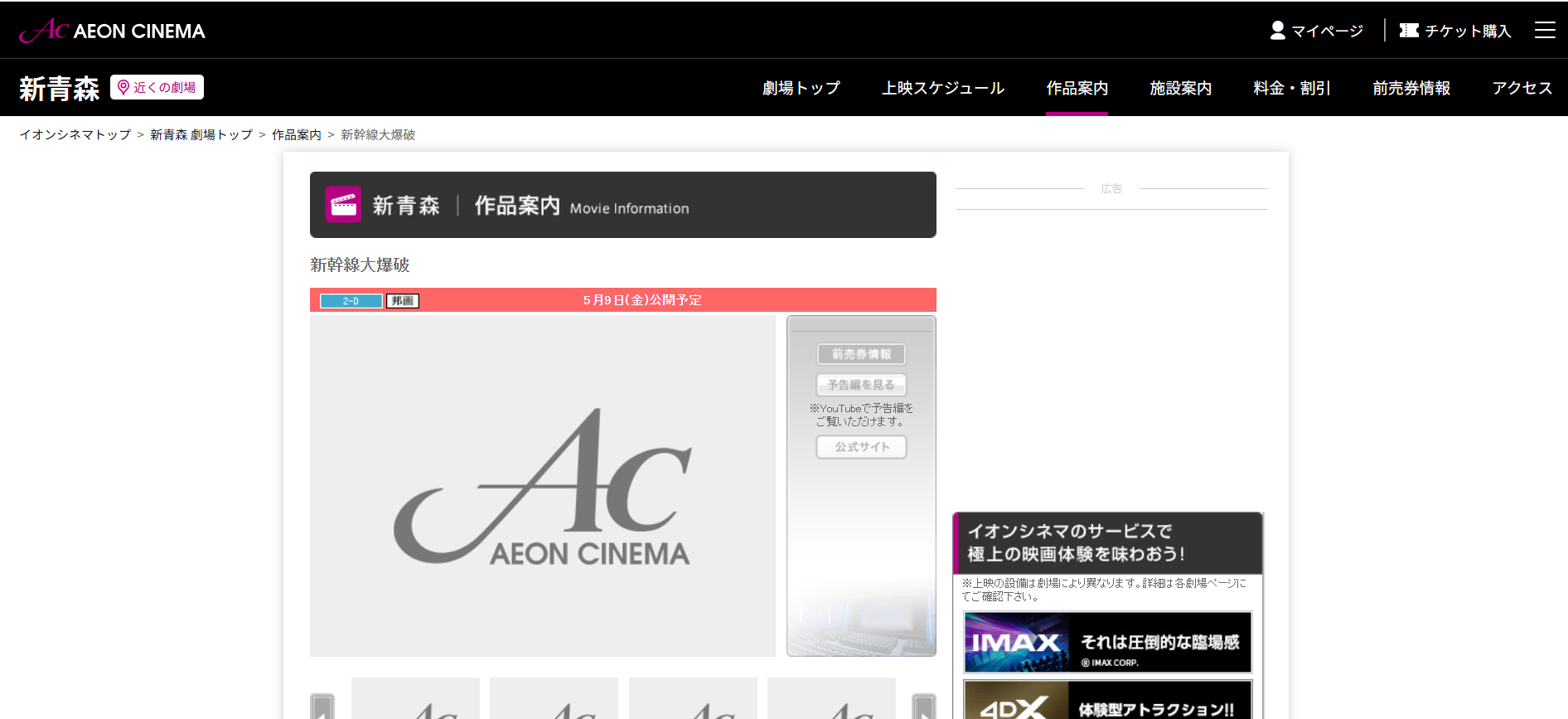Select the first thumbnail in carousel
The width and height of the screenshot is (1568, 719).
(415, 698)
